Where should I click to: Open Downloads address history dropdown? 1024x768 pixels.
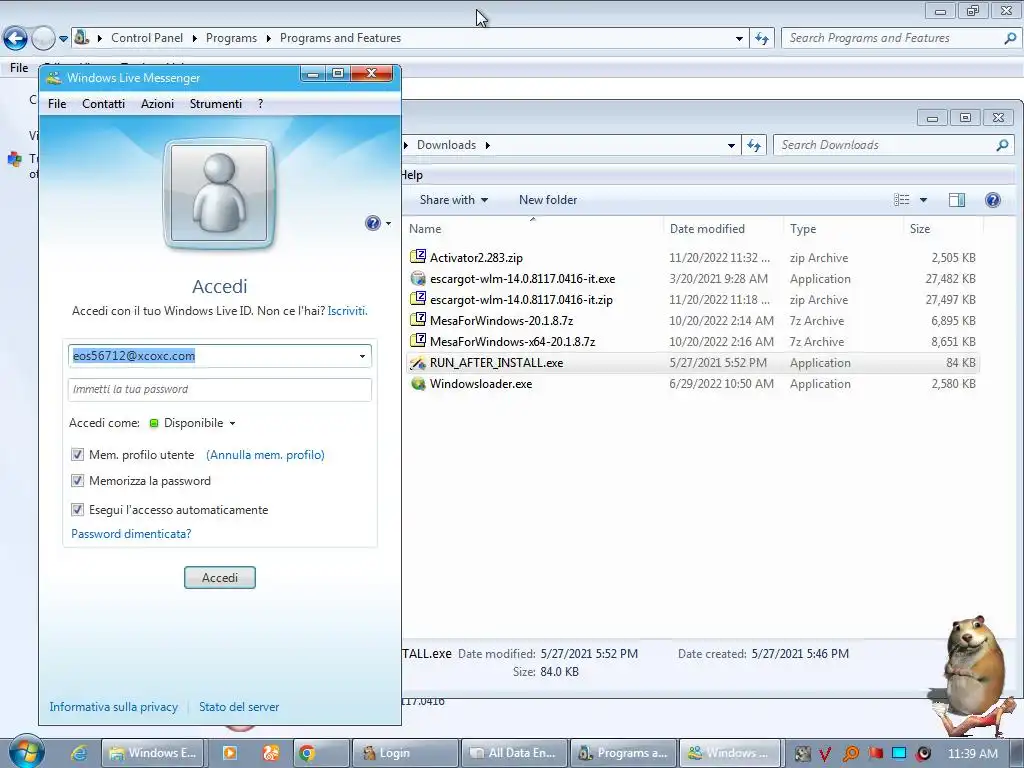pos(731,146)
